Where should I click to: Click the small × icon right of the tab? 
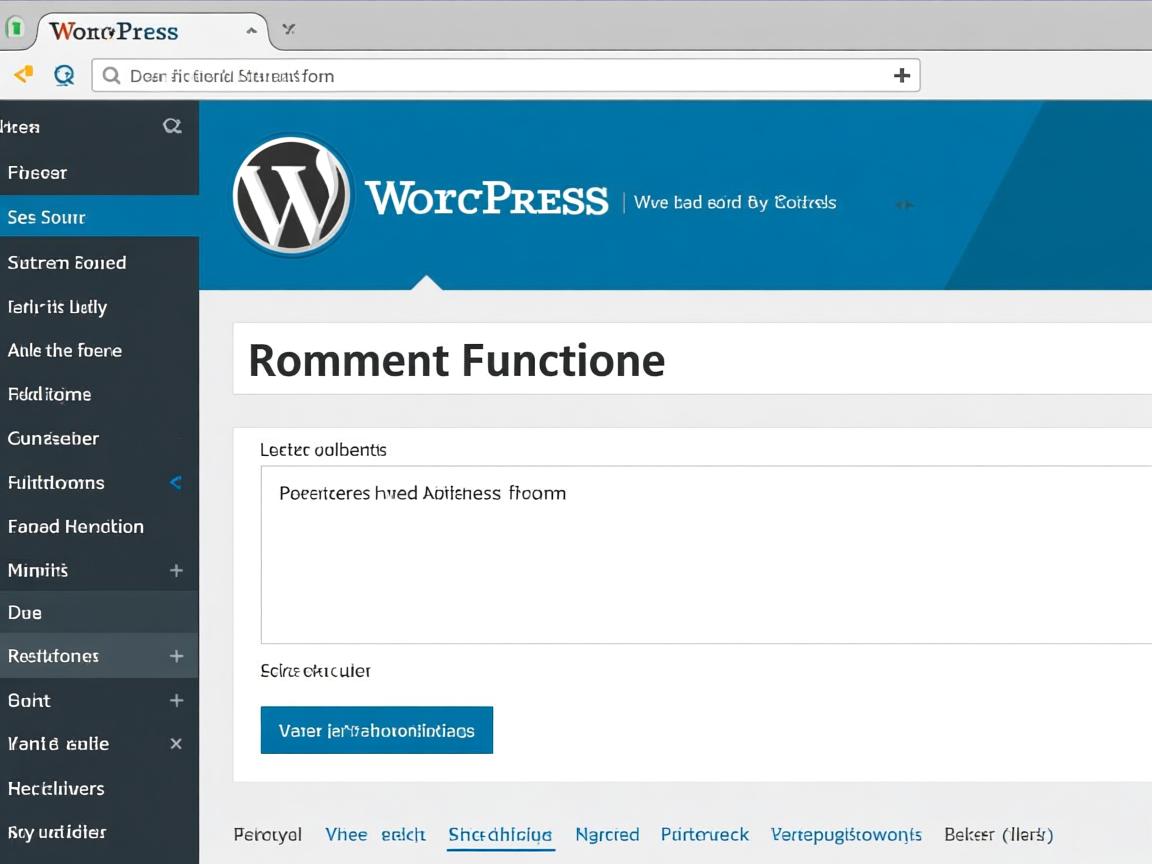[x=288, y=30]
